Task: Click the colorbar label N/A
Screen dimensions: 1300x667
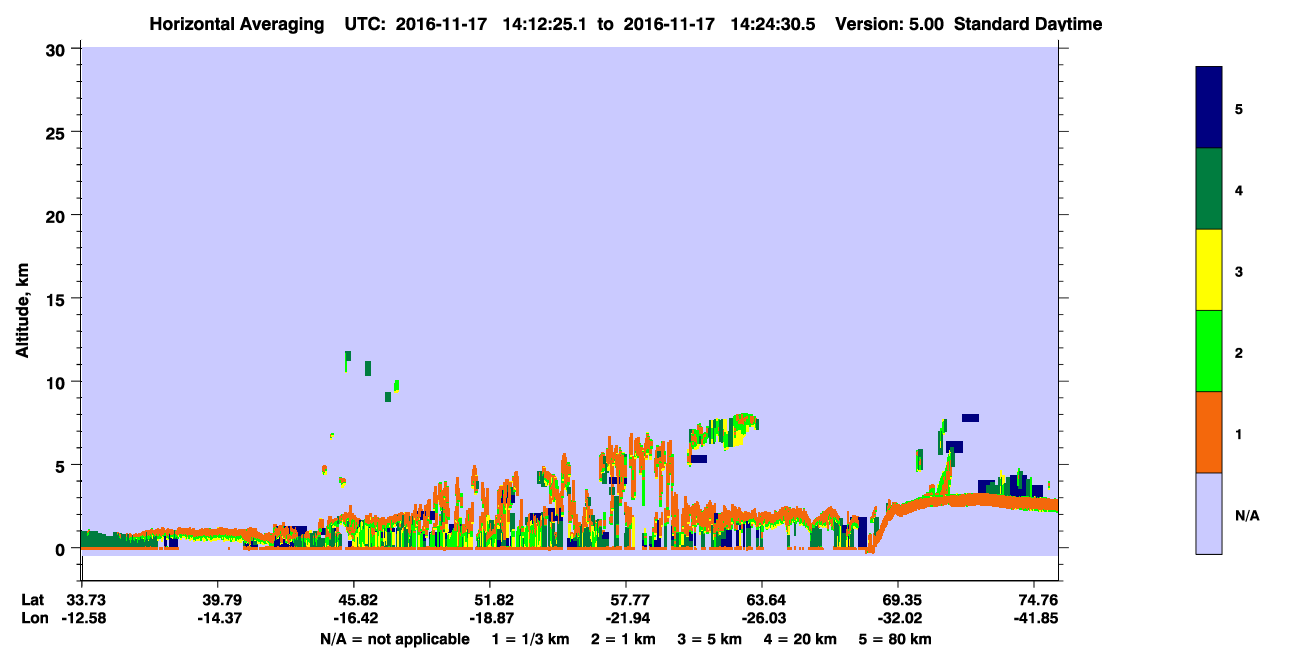Action: pos(1247,515)
